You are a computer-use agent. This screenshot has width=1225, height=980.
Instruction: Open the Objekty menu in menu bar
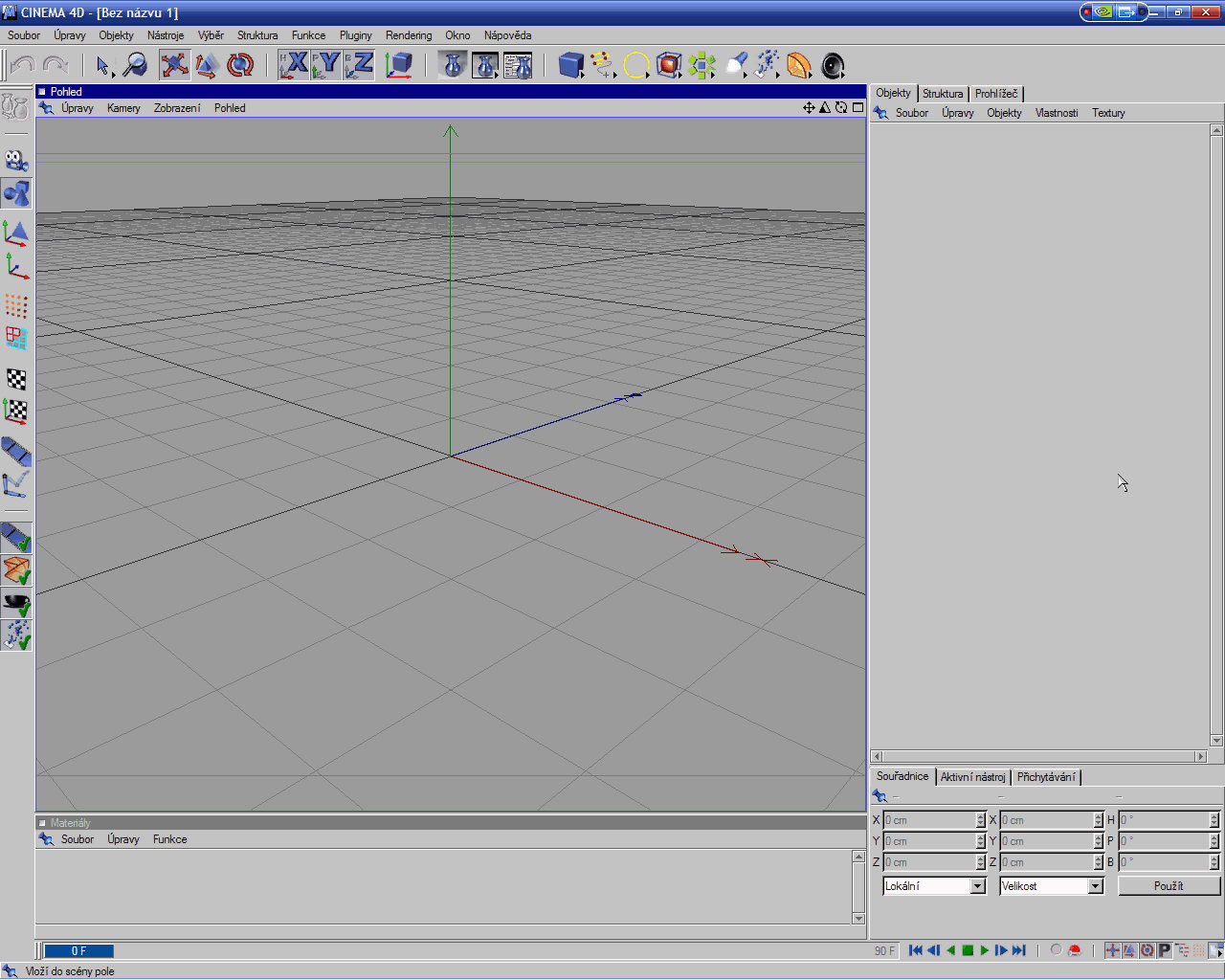tap(117, 35)
